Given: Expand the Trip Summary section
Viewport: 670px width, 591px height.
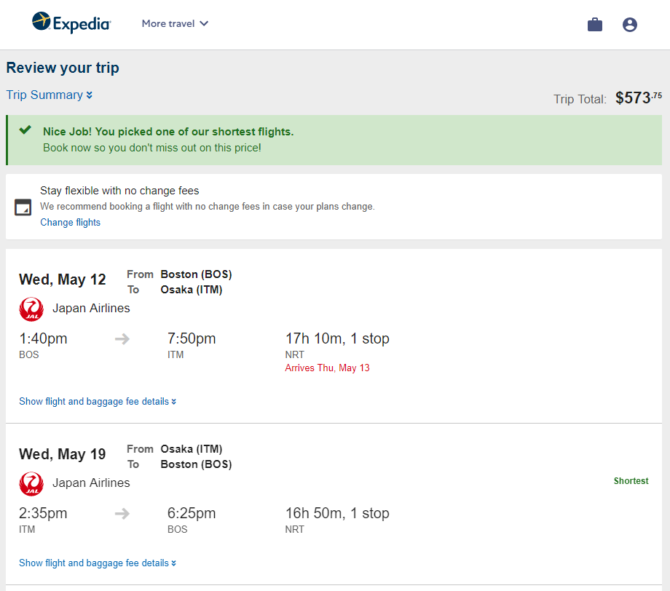Looking at the screenshot, I should coord(49,95).
